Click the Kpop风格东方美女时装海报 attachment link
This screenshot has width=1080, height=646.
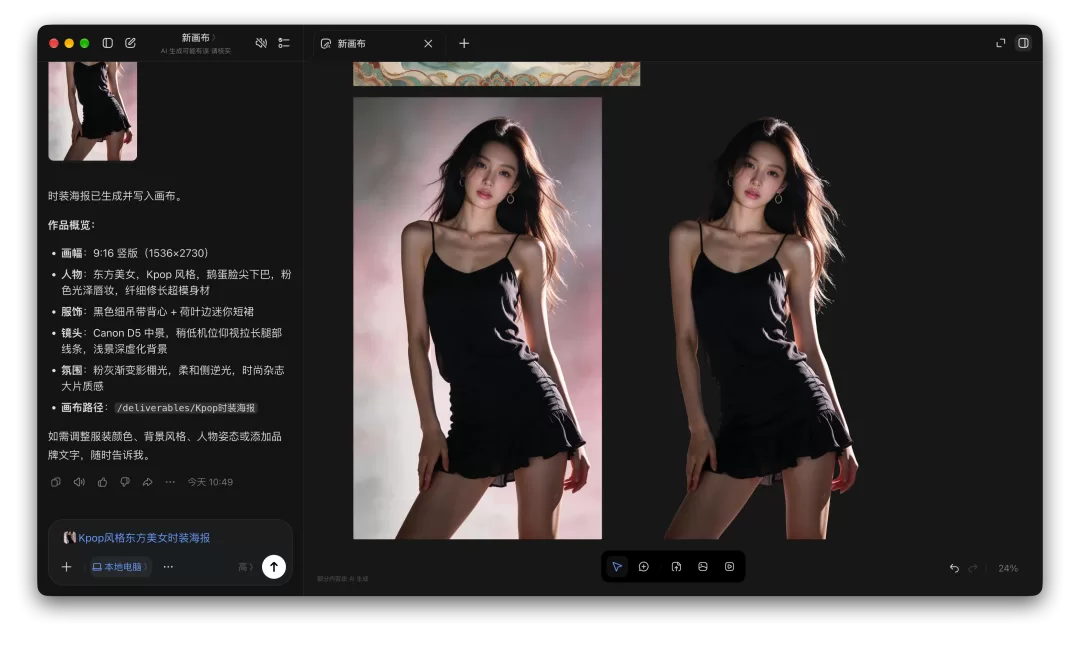pyautogui.click(x=136, y=538)
